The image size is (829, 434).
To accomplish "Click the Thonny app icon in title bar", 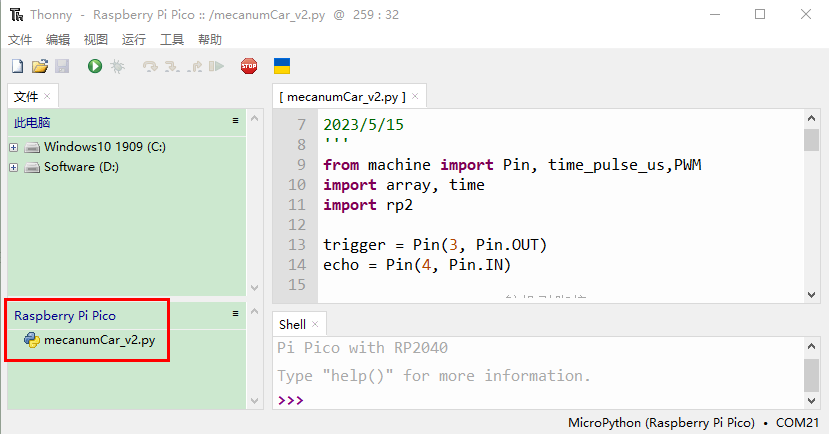I will tap(16, 15).
